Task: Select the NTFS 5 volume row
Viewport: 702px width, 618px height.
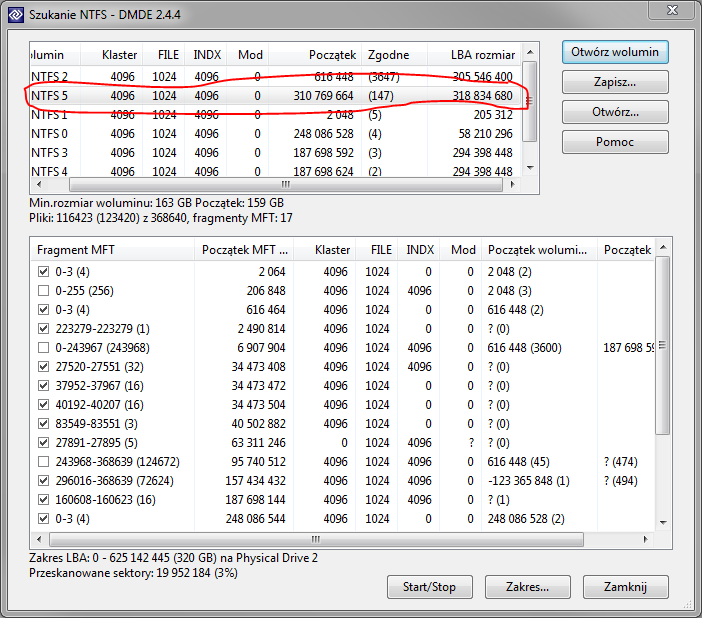Action: click(276, 96)
